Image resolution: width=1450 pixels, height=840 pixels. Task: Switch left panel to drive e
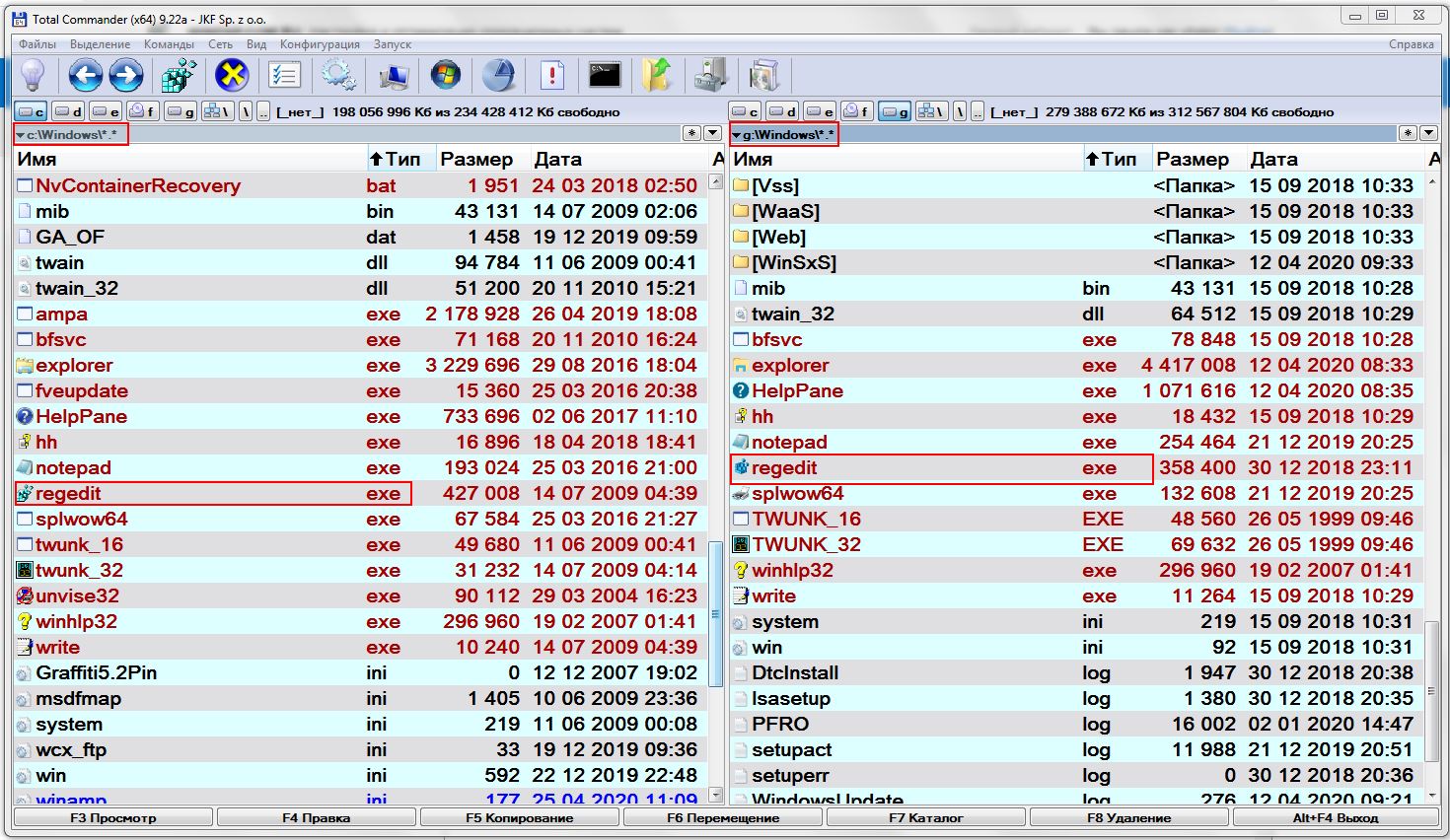(106, 111)
